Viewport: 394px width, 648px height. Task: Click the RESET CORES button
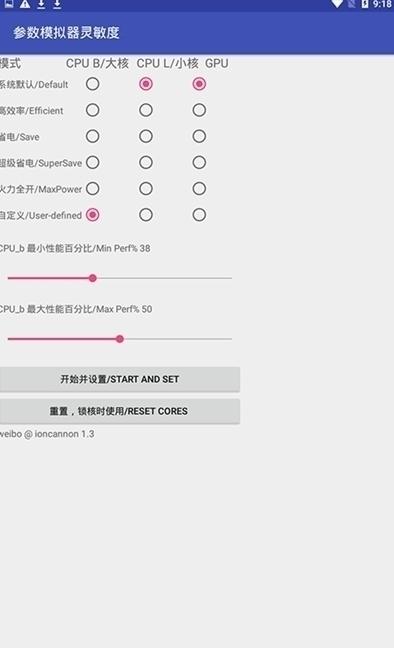click(x=119, y=411)
